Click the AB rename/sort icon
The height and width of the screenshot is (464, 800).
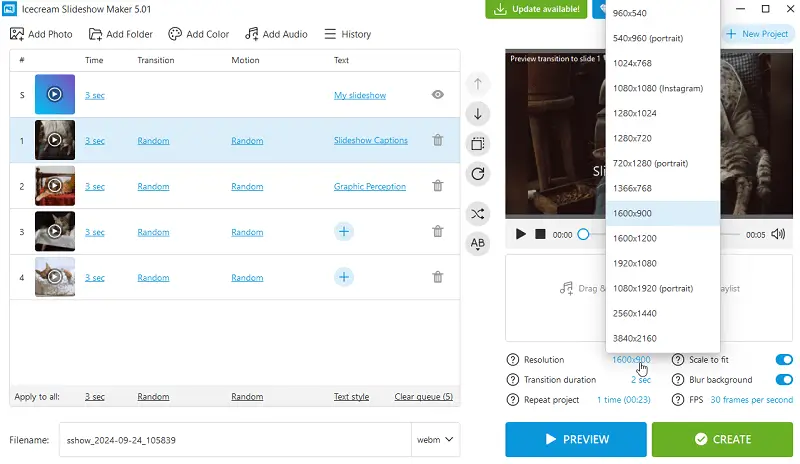click(478, 243)
